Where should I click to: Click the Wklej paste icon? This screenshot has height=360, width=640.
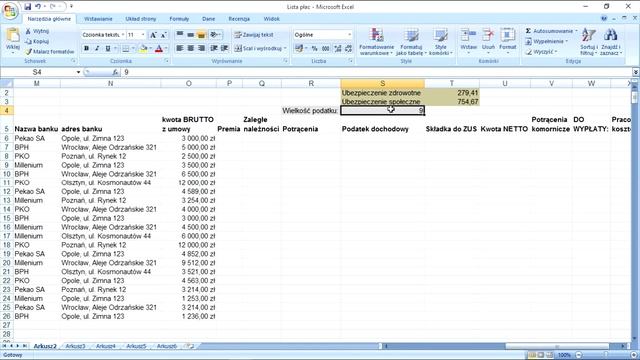[x=13, y=36]
